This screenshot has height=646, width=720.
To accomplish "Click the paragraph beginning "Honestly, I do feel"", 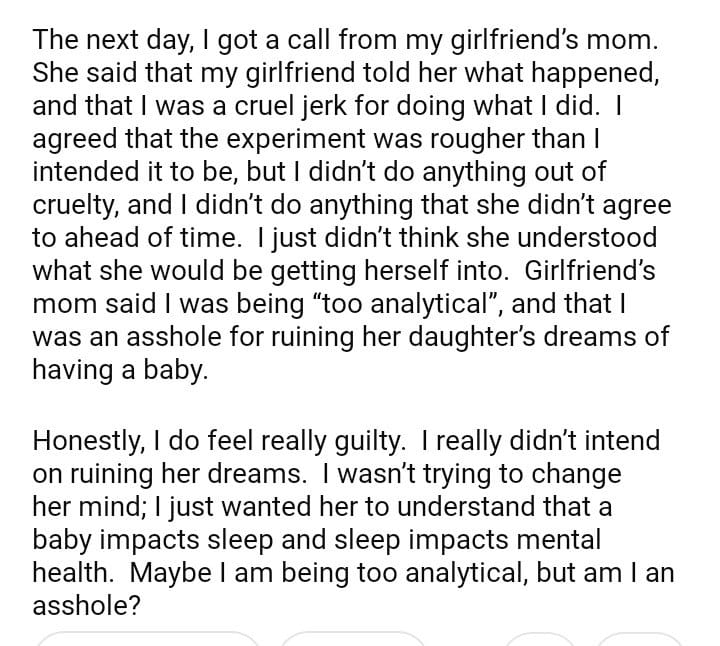I will [350, 522].
